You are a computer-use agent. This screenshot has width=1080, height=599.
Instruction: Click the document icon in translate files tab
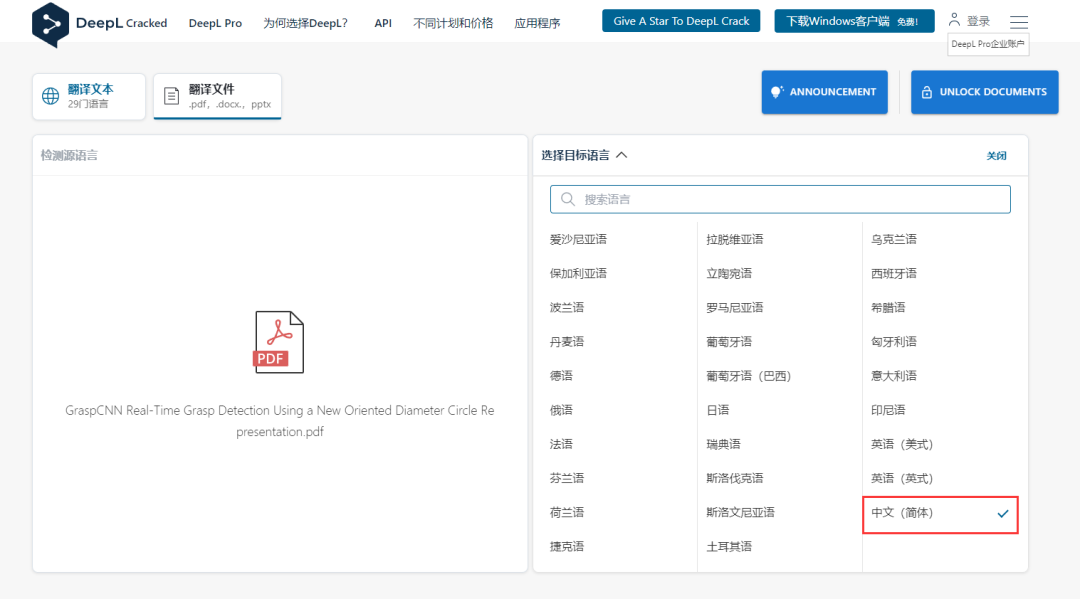point(172,96)
